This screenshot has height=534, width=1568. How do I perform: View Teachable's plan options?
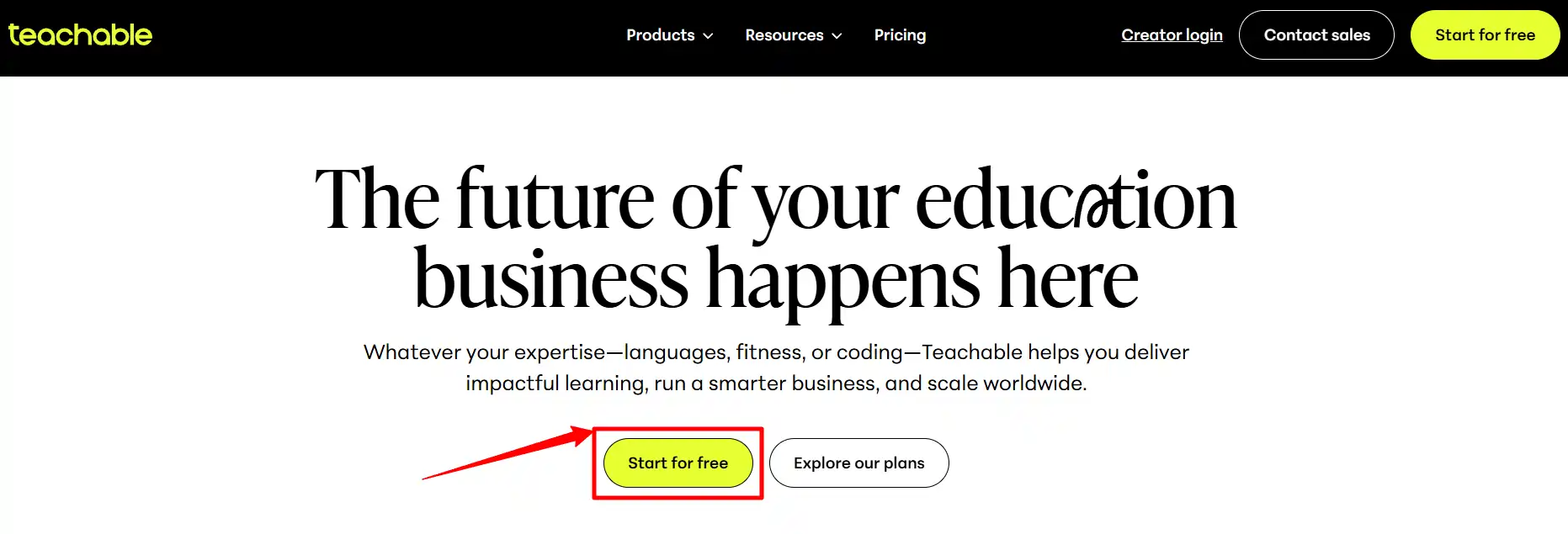(x=858, y=463)
